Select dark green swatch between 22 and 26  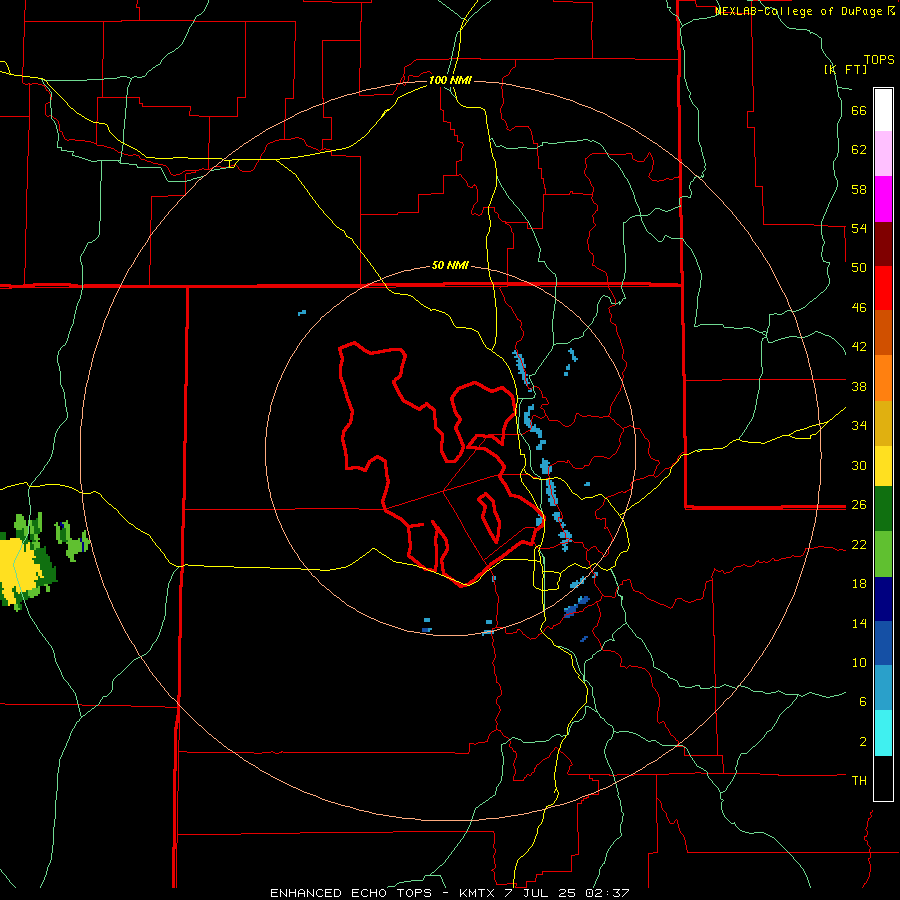tap(883, 509)
